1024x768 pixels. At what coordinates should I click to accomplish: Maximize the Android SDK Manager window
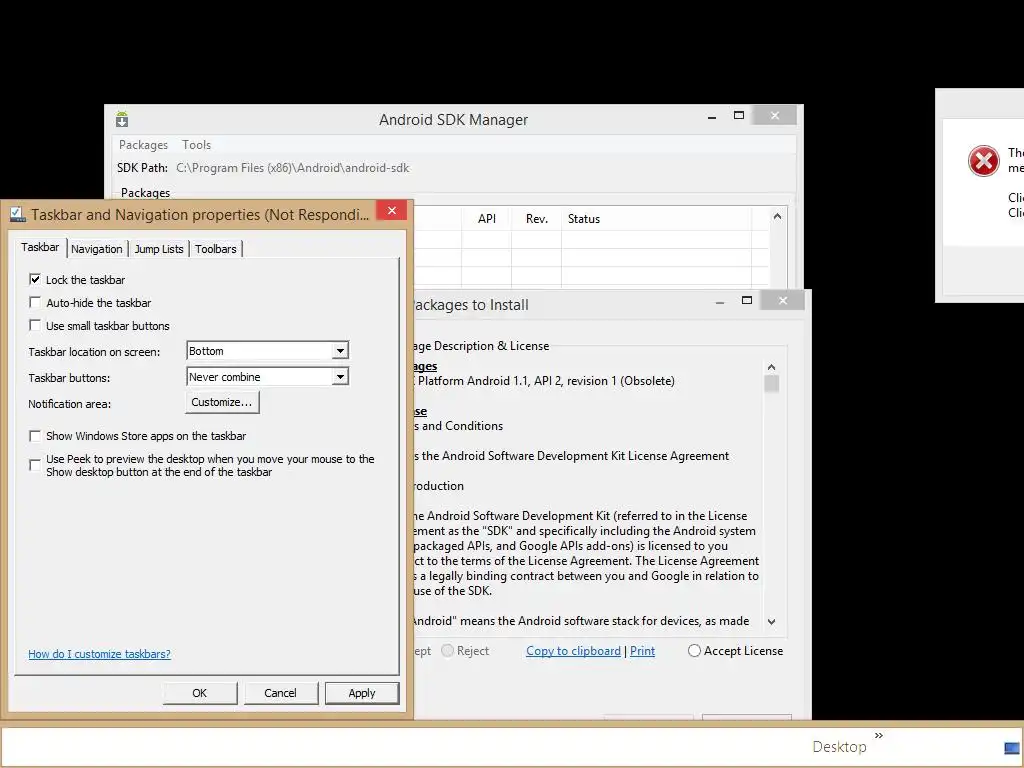(x=739, y=116)
